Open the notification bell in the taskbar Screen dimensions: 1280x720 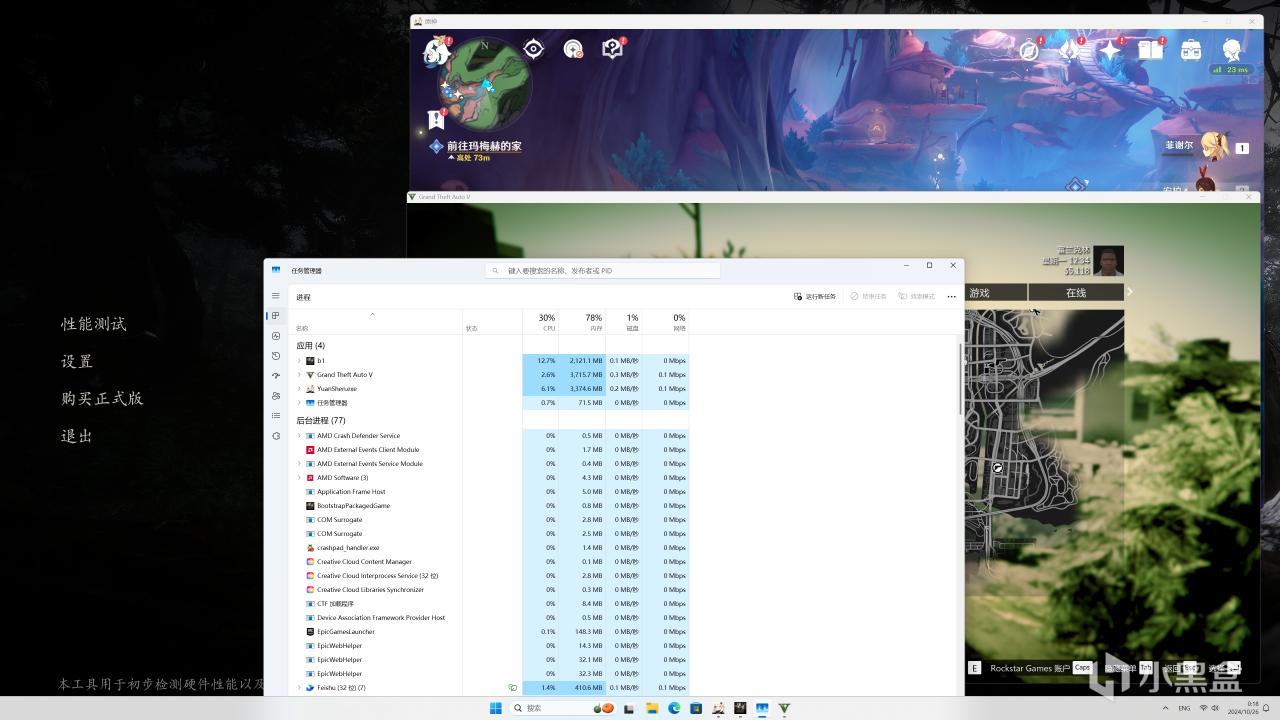[1268, 708]
